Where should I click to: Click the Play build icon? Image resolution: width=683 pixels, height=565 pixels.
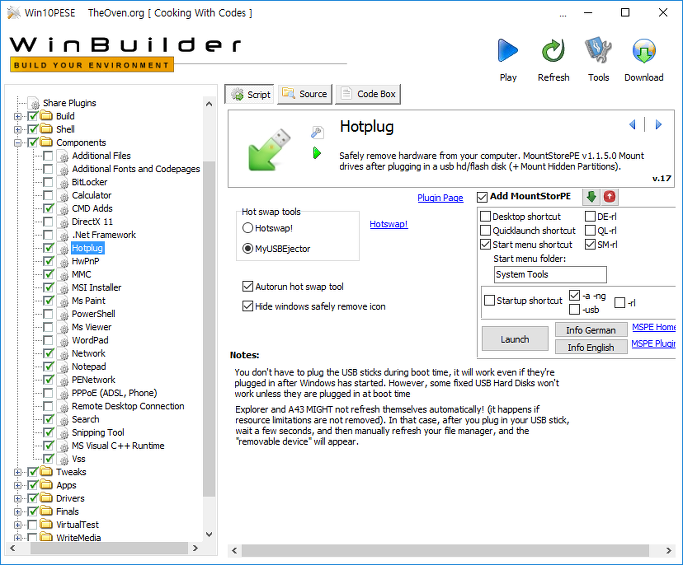[507, 51]
